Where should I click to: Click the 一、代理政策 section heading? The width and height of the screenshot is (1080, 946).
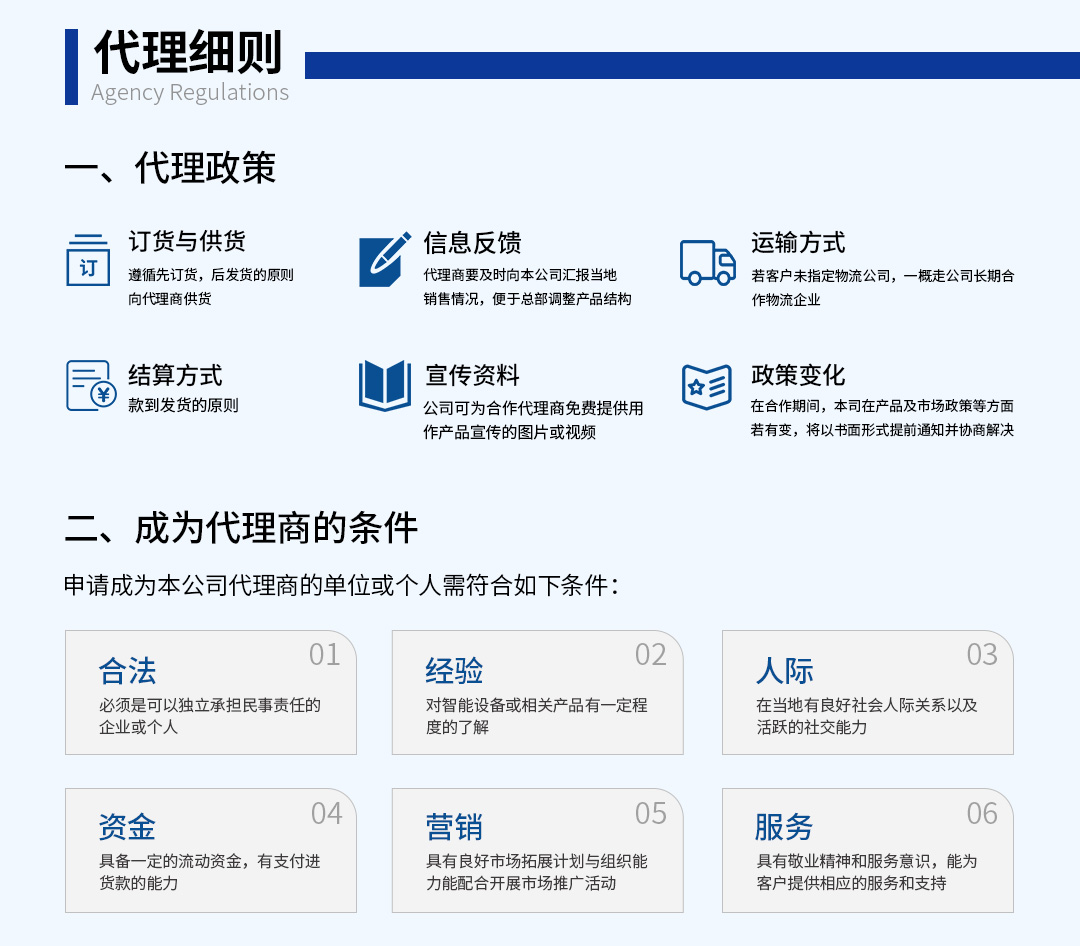click(x=170, y=168)
